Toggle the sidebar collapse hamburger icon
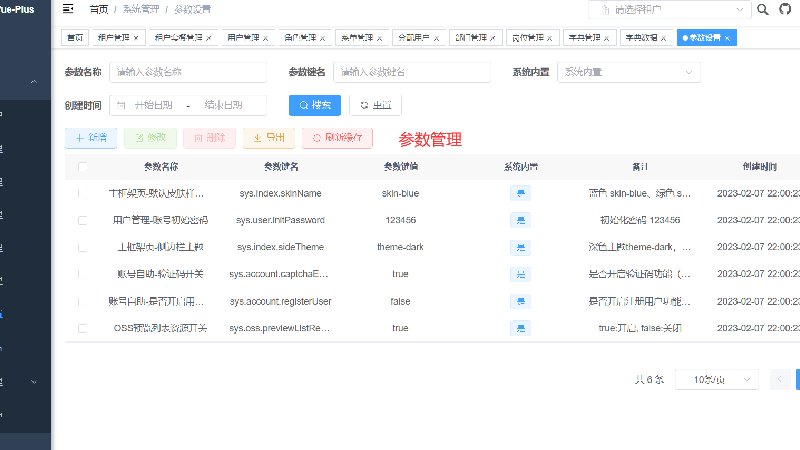800x450 pixels. [x=68, y=9]
